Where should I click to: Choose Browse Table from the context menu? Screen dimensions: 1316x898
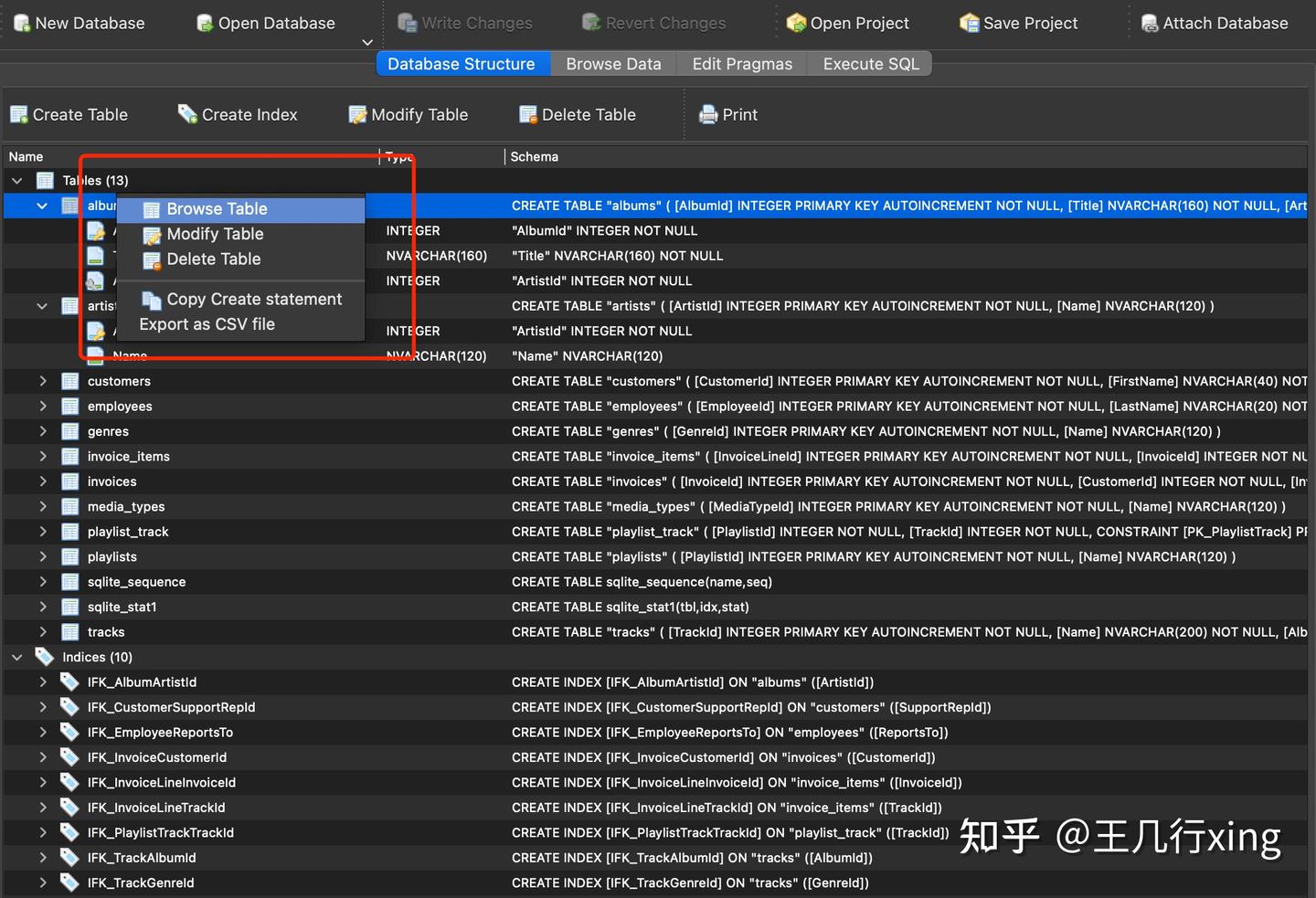217,208
